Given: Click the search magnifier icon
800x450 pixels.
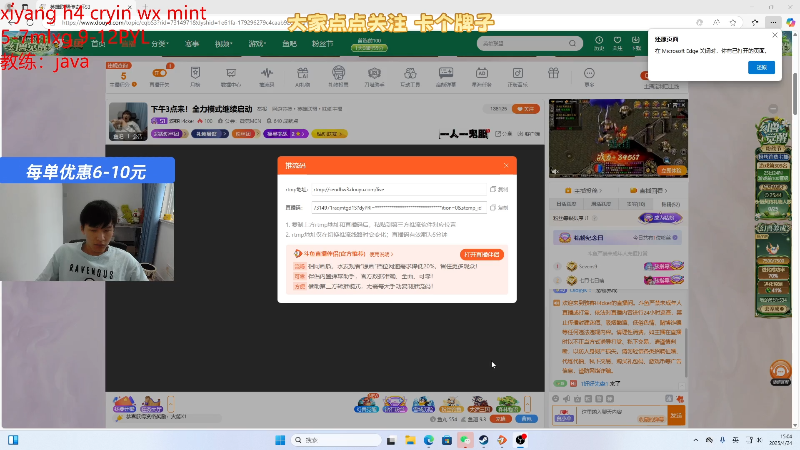Looking at the screenshot, I should 572,43.
